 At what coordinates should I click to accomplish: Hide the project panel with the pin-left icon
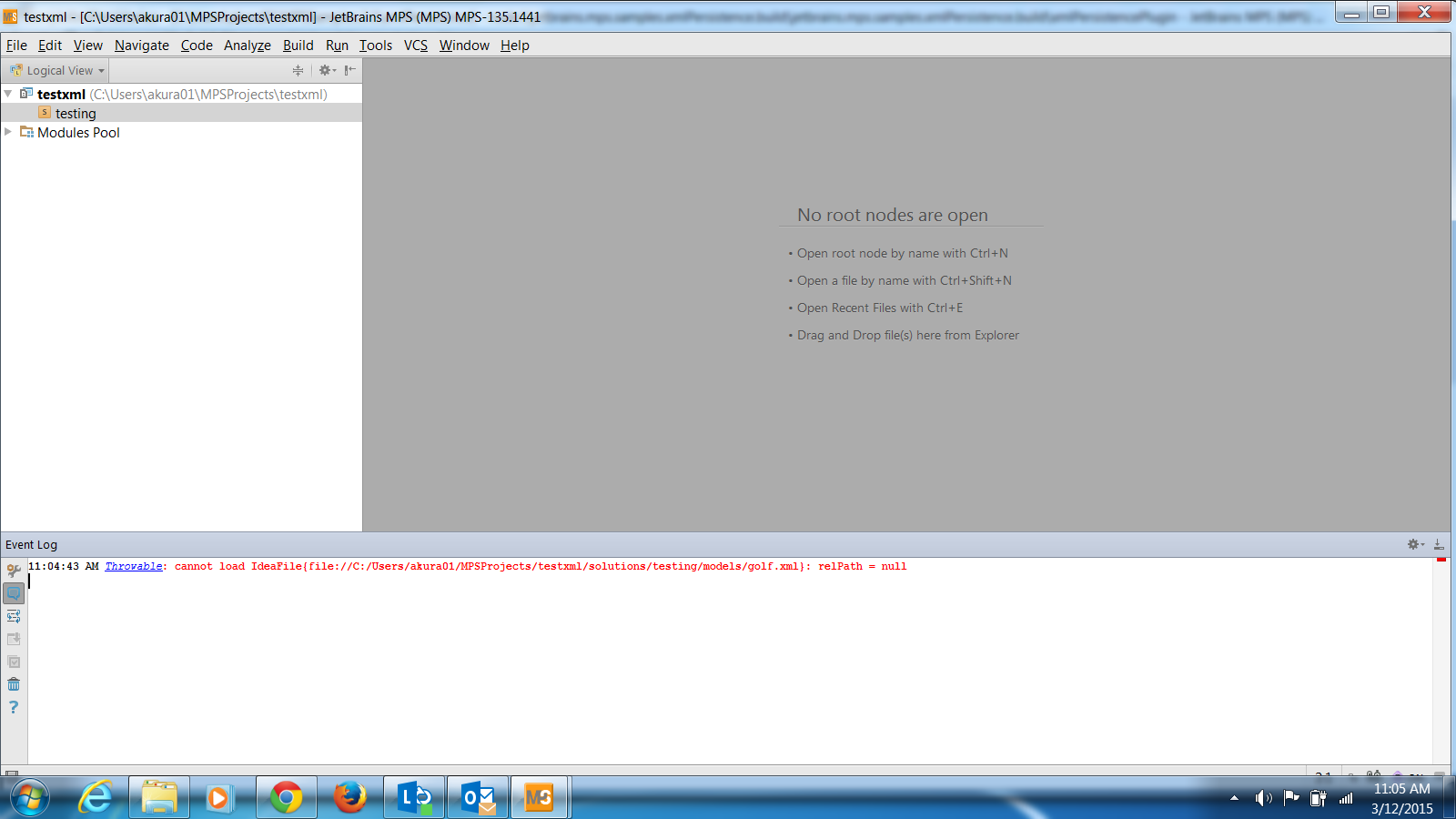[x=349, y=70]
